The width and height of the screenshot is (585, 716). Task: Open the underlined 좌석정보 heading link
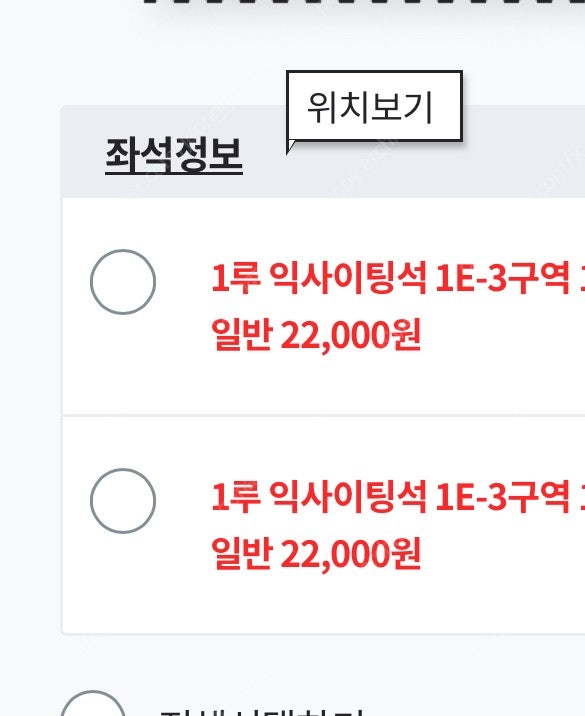click(x=174, y=155)
